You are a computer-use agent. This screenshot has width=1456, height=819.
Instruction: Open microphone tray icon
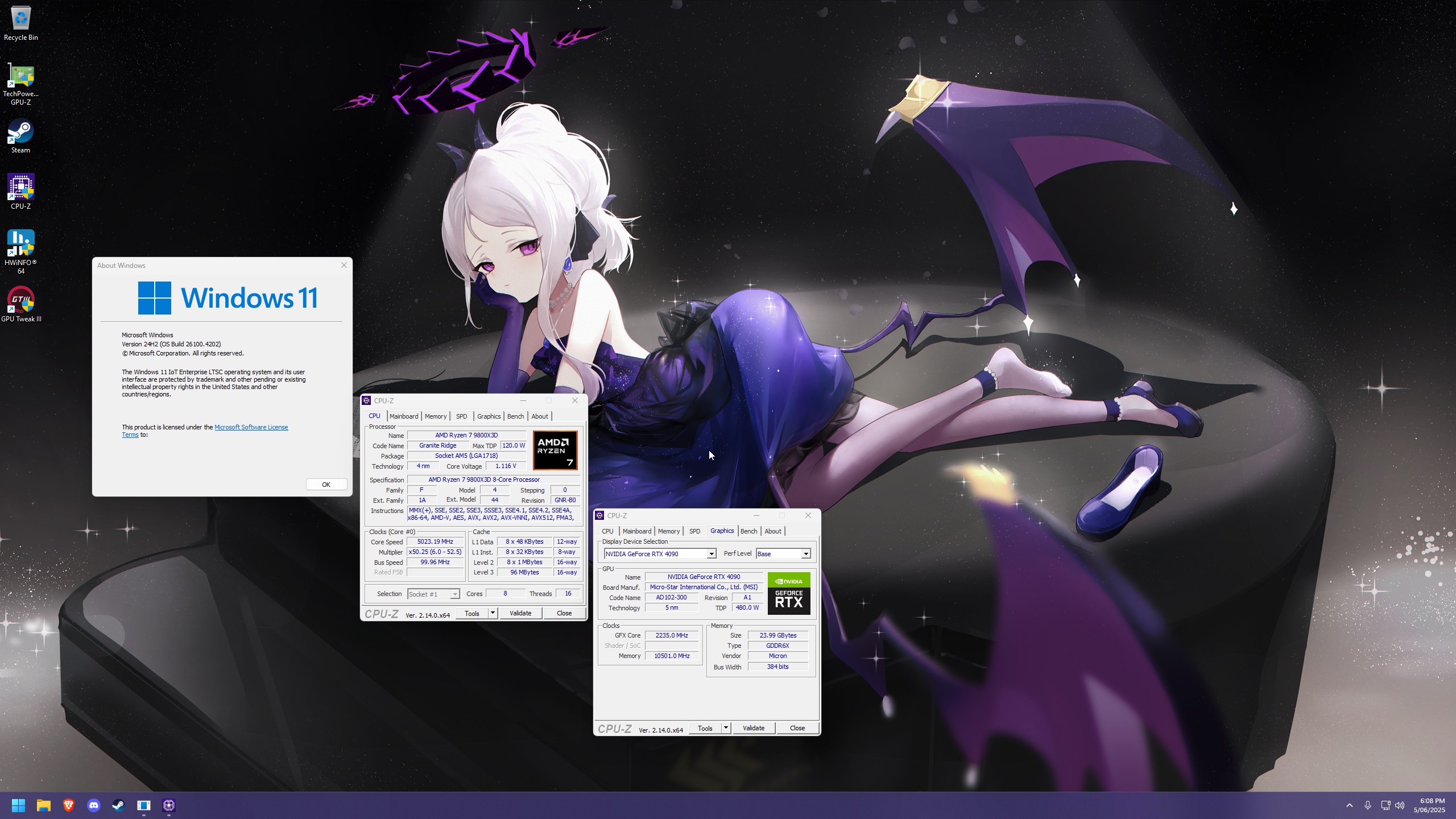1368,805
